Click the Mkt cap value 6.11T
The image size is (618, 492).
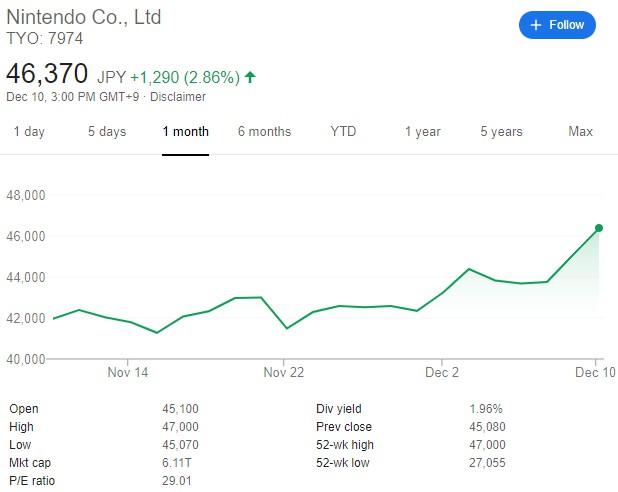[x=177, y=462]
